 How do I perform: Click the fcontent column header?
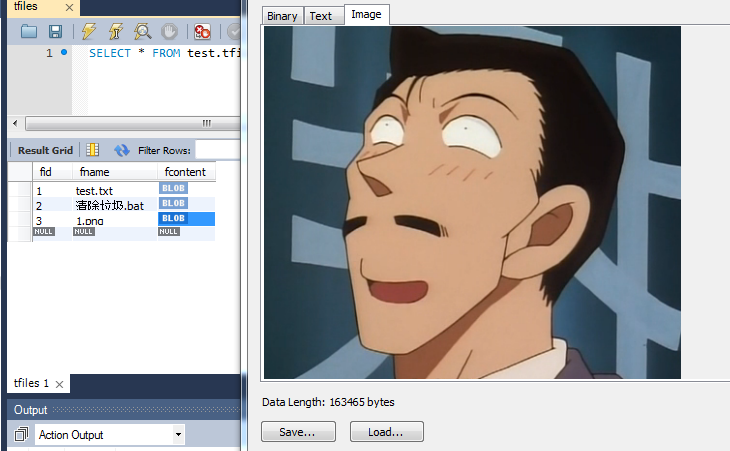186,172
